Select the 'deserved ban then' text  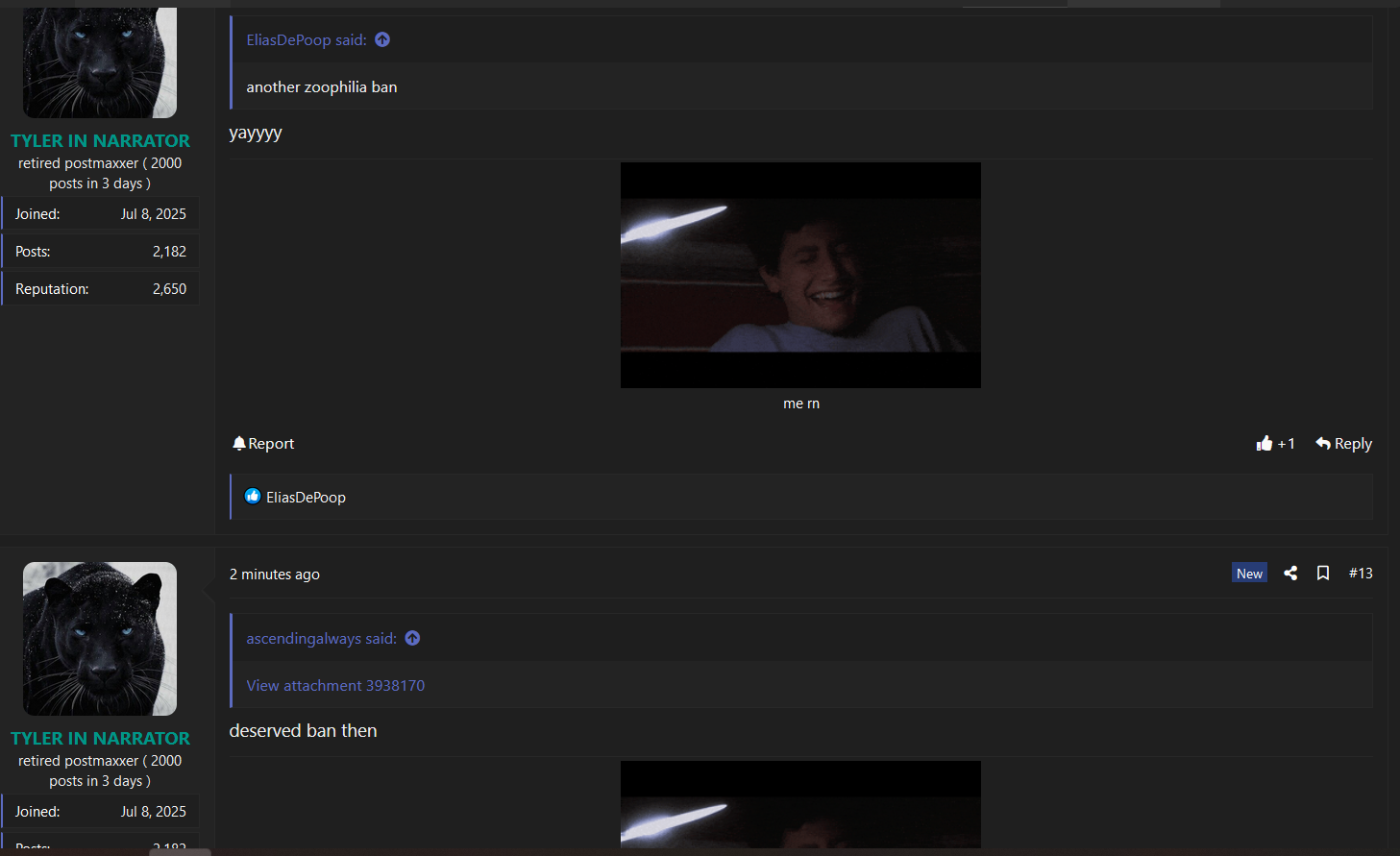point(303,730)
